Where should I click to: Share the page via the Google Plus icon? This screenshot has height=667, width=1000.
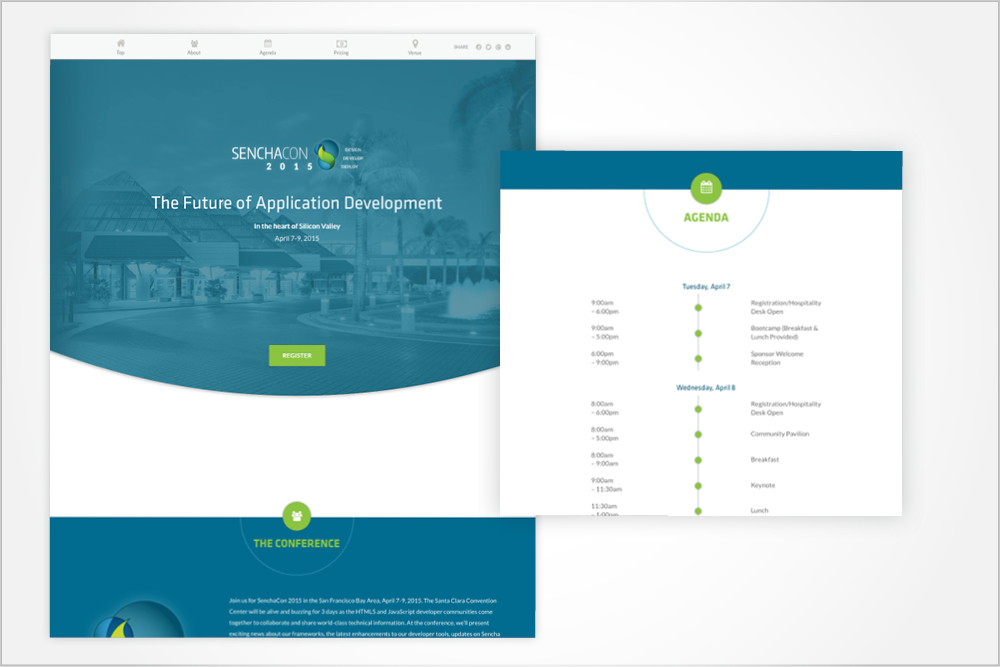(x=498, y=47)
